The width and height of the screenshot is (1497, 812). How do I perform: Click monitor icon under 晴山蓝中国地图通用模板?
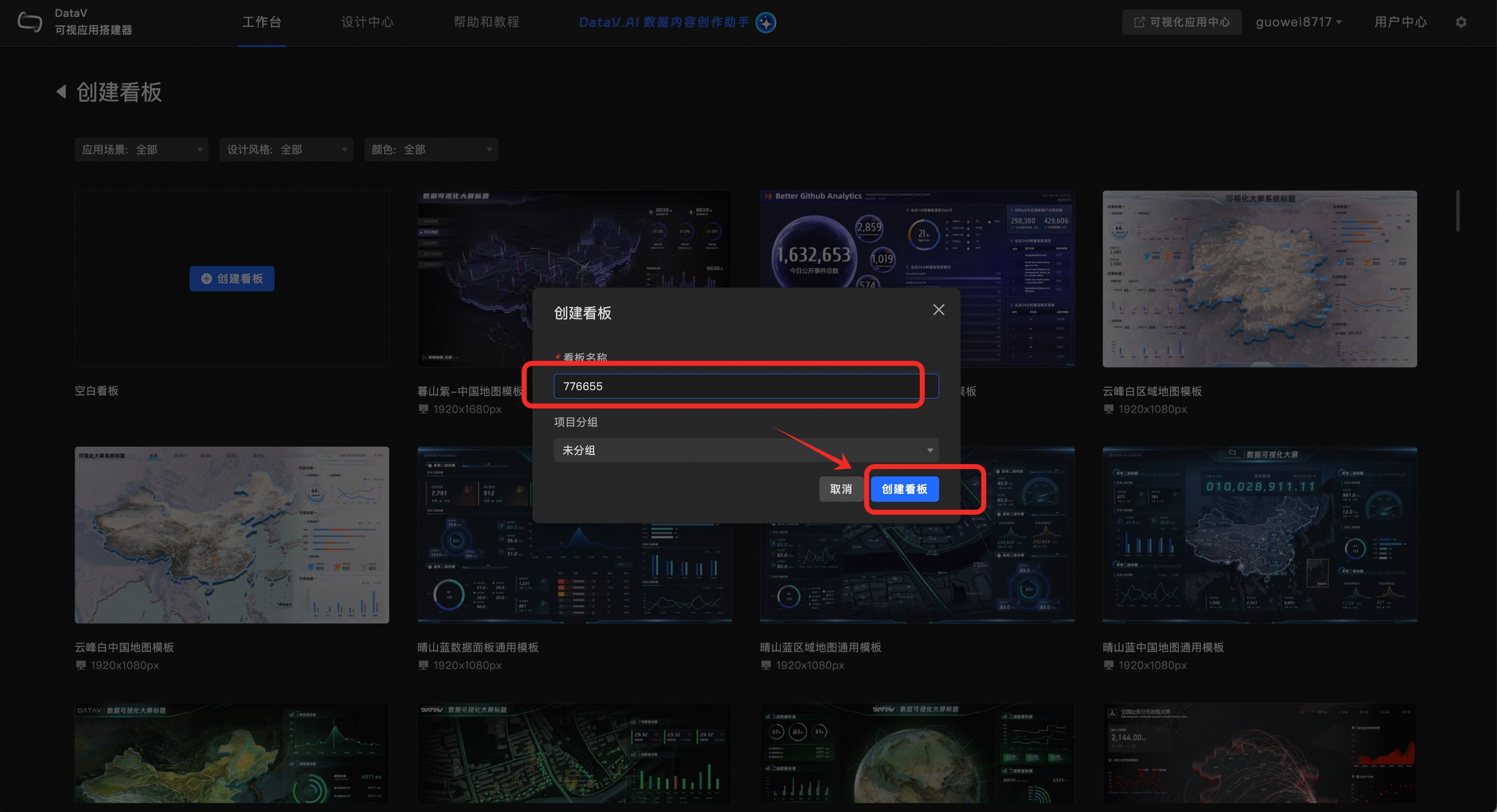(x=1108, y=665)
